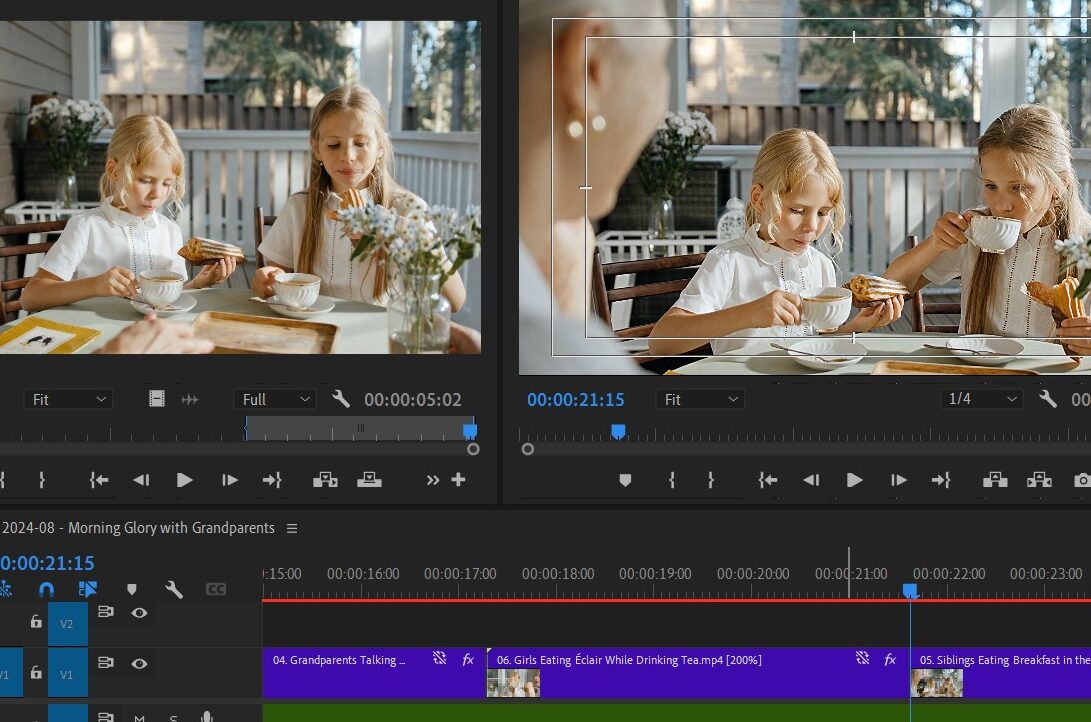Step back one frame in Program Monitor
Image resolution: width=1091 pixels, height=722 pixels.
pos(811,480)
